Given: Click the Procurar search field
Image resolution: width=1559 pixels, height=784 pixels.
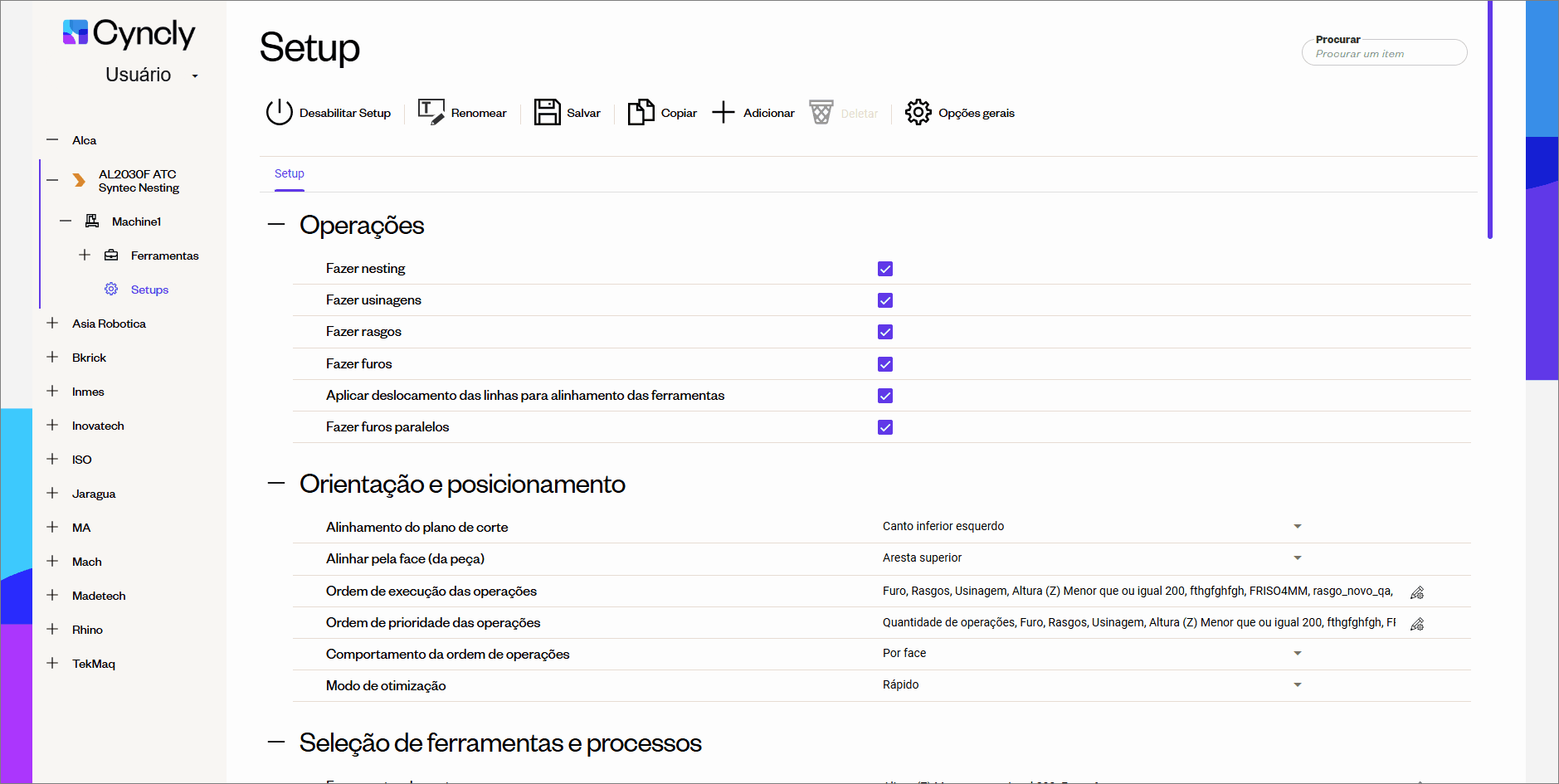Looking at the screenshot, I should coord(1383,52).
